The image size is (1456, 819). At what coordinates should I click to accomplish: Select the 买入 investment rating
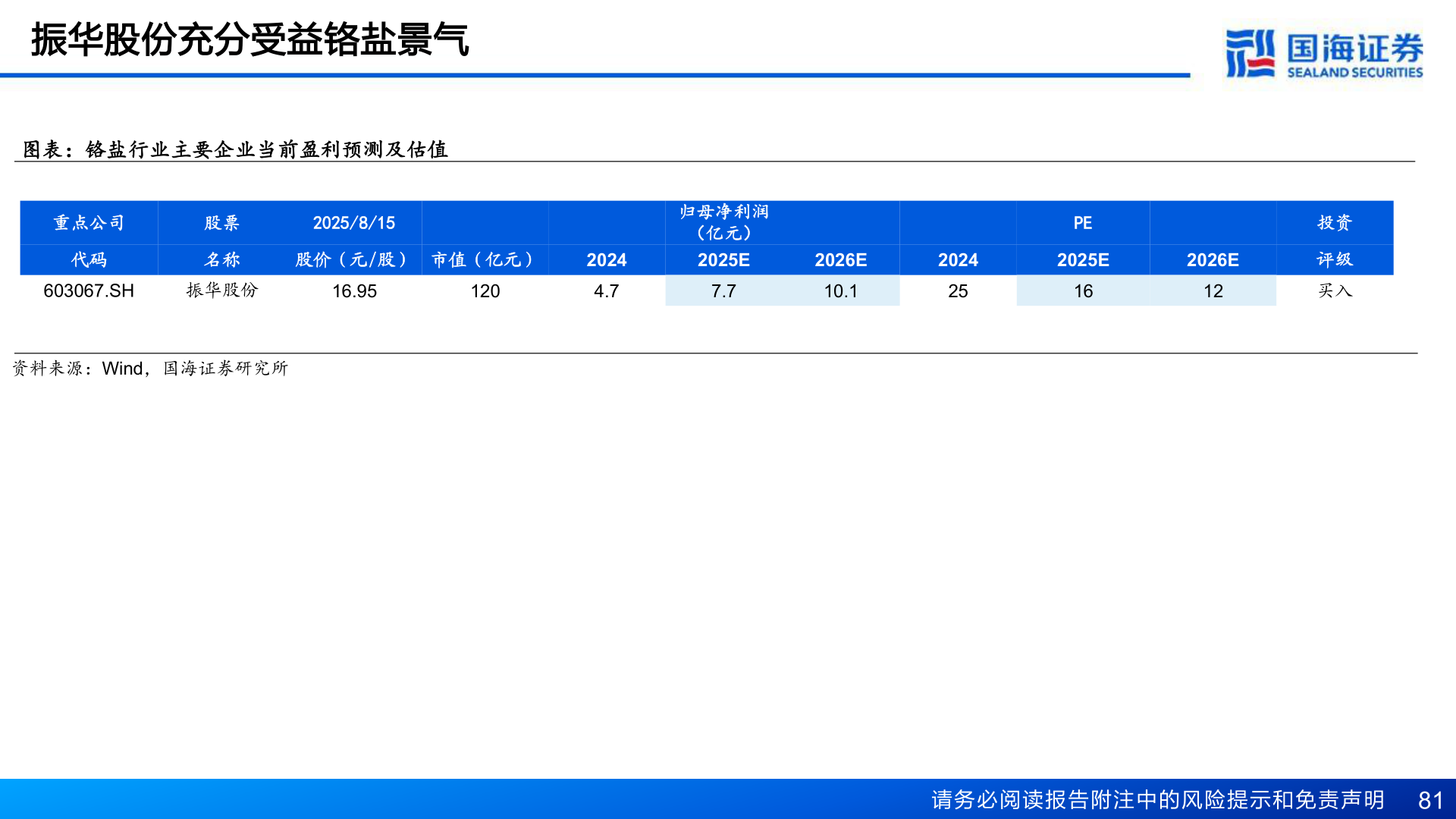[1336, 290]
